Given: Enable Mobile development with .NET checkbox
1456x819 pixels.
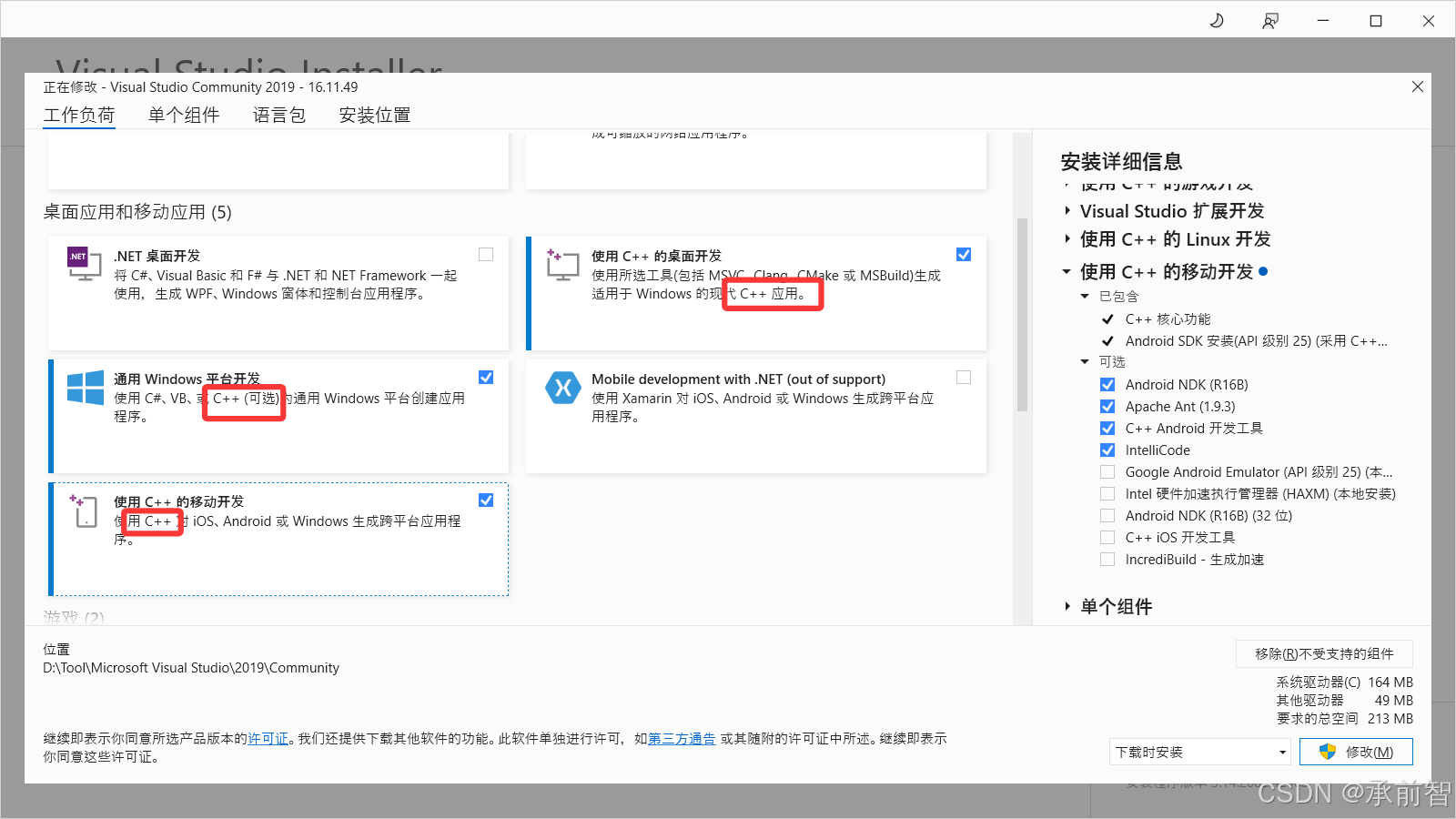Looking at the screenshot, I should pyautogui.click(x=964, y=378).
